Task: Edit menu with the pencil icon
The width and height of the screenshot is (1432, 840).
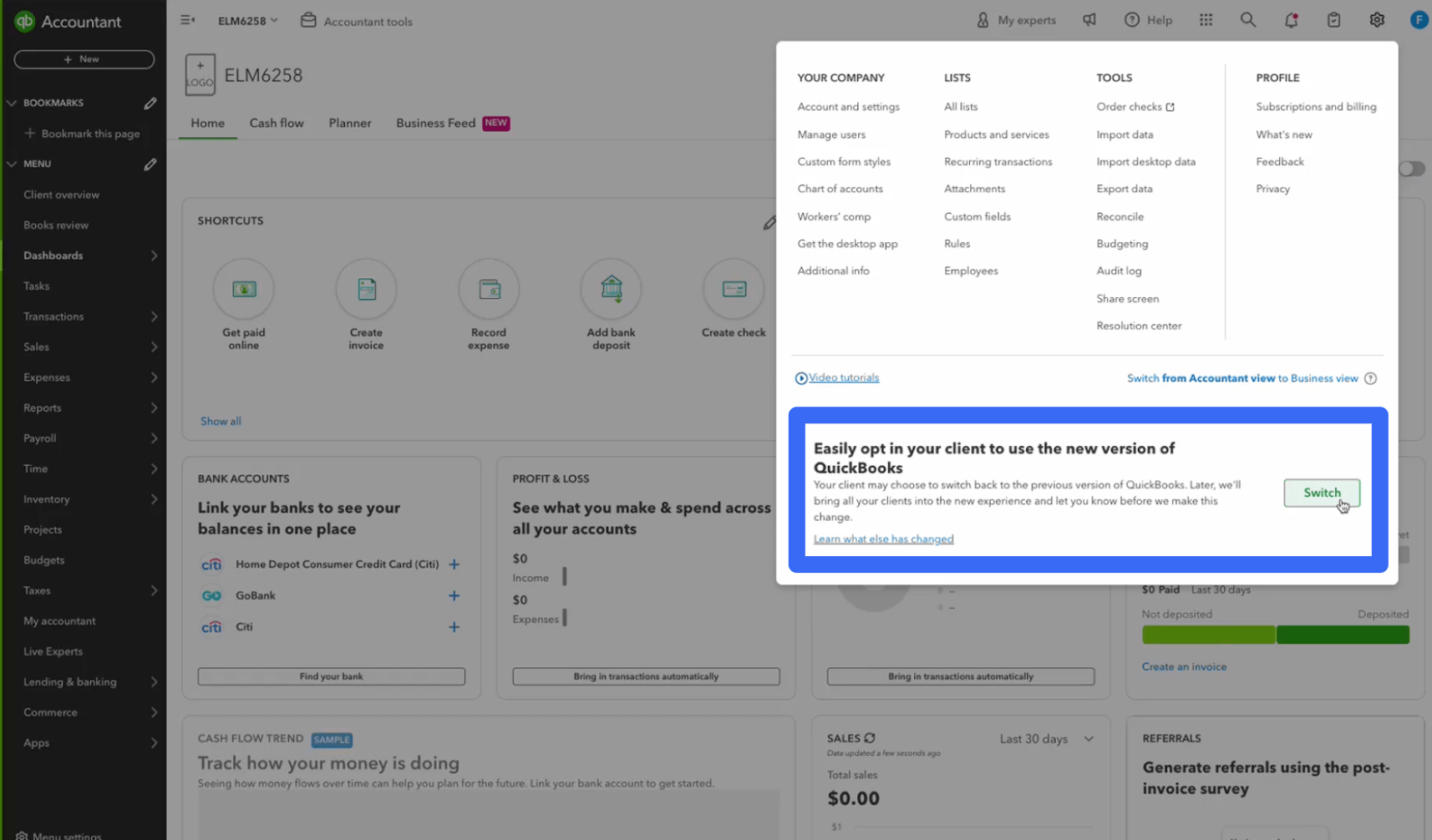Action: coord(150,164)
